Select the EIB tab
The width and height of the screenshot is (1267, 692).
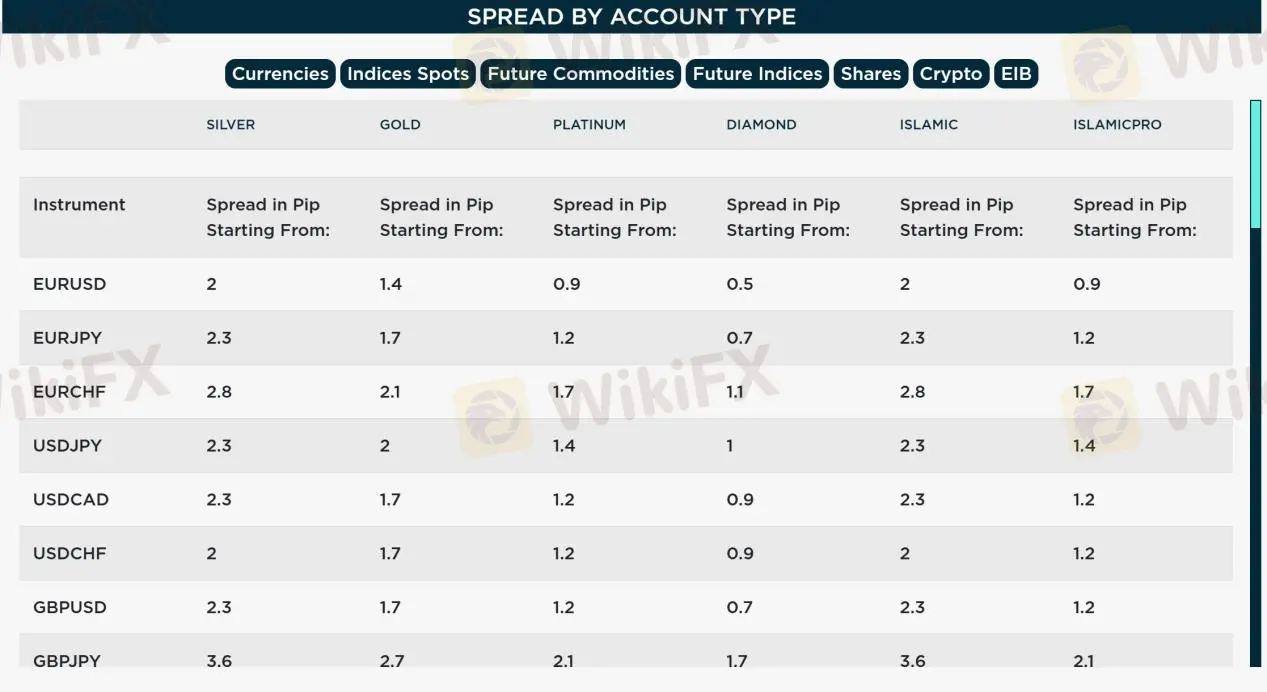[x=1016, y=74]
